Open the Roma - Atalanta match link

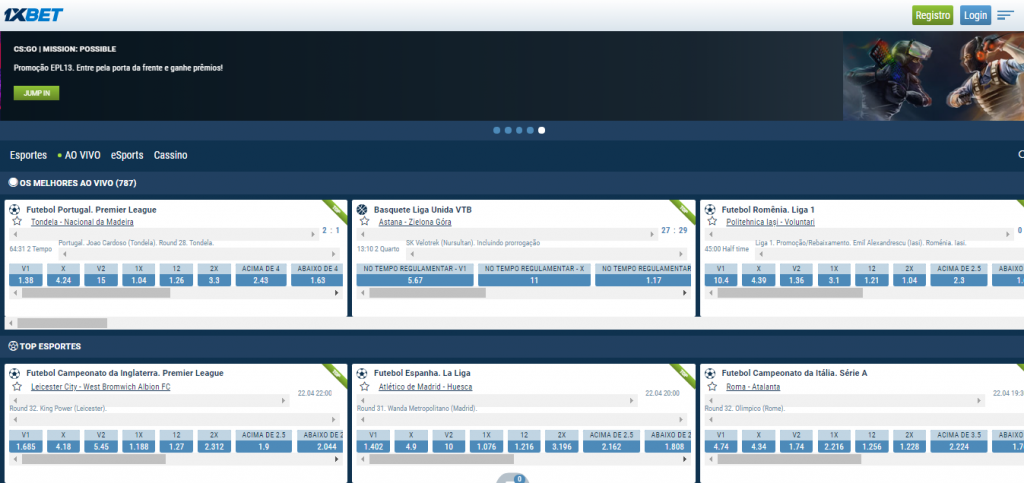[x=753, y=386]
